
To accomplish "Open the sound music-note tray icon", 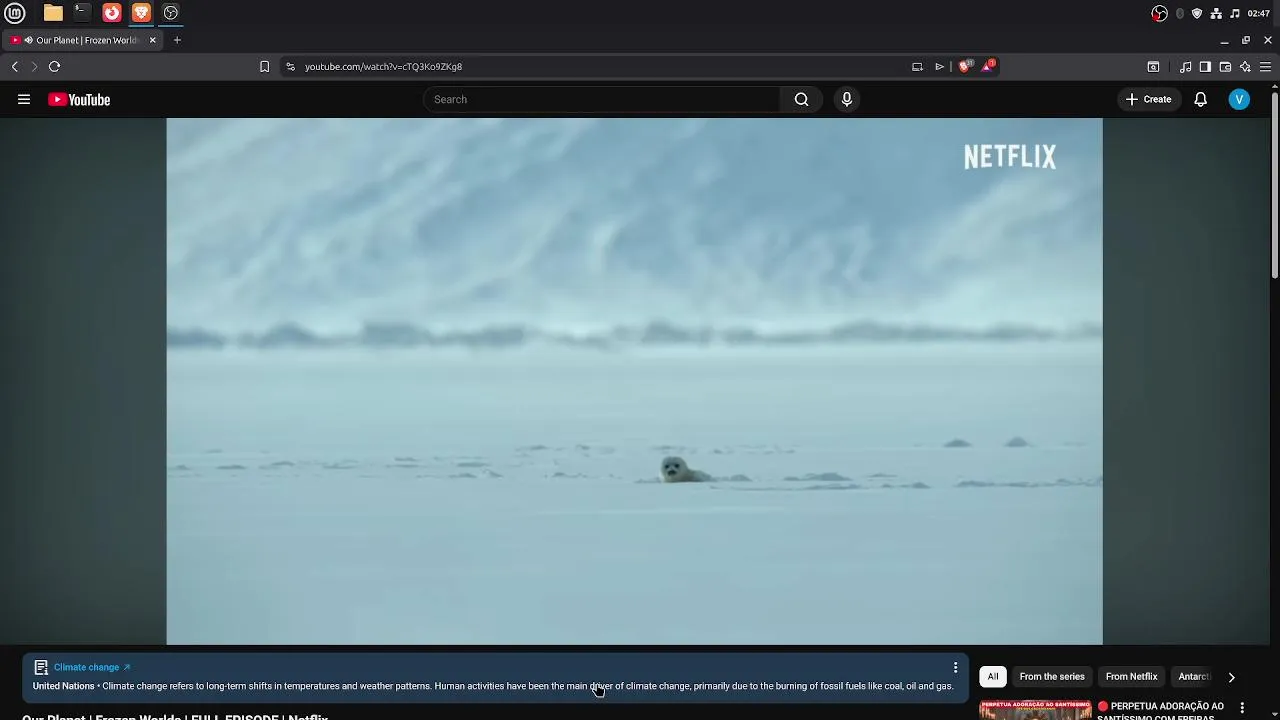I will 1235,13.
